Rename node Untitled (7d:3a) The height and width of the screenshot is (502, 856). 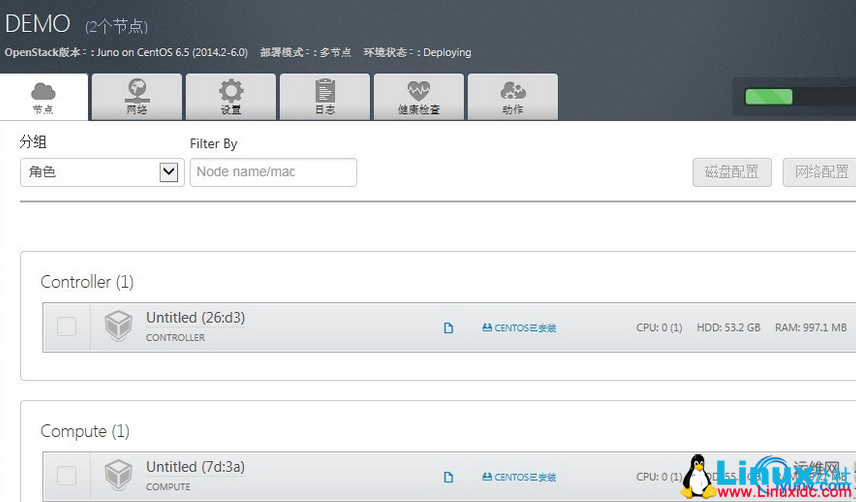195,467
